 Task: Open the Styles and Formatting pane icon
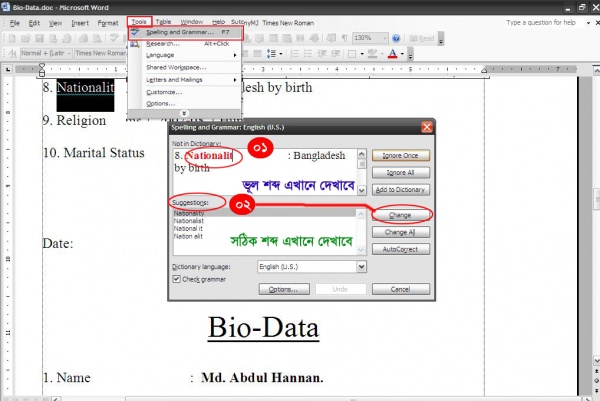tap(12, 54)
